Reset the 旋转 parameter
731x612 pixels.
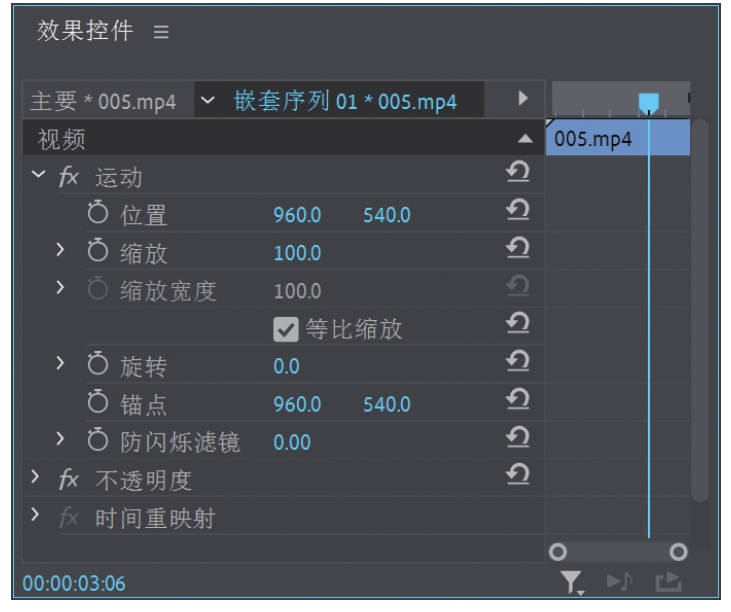coord(518,361)
